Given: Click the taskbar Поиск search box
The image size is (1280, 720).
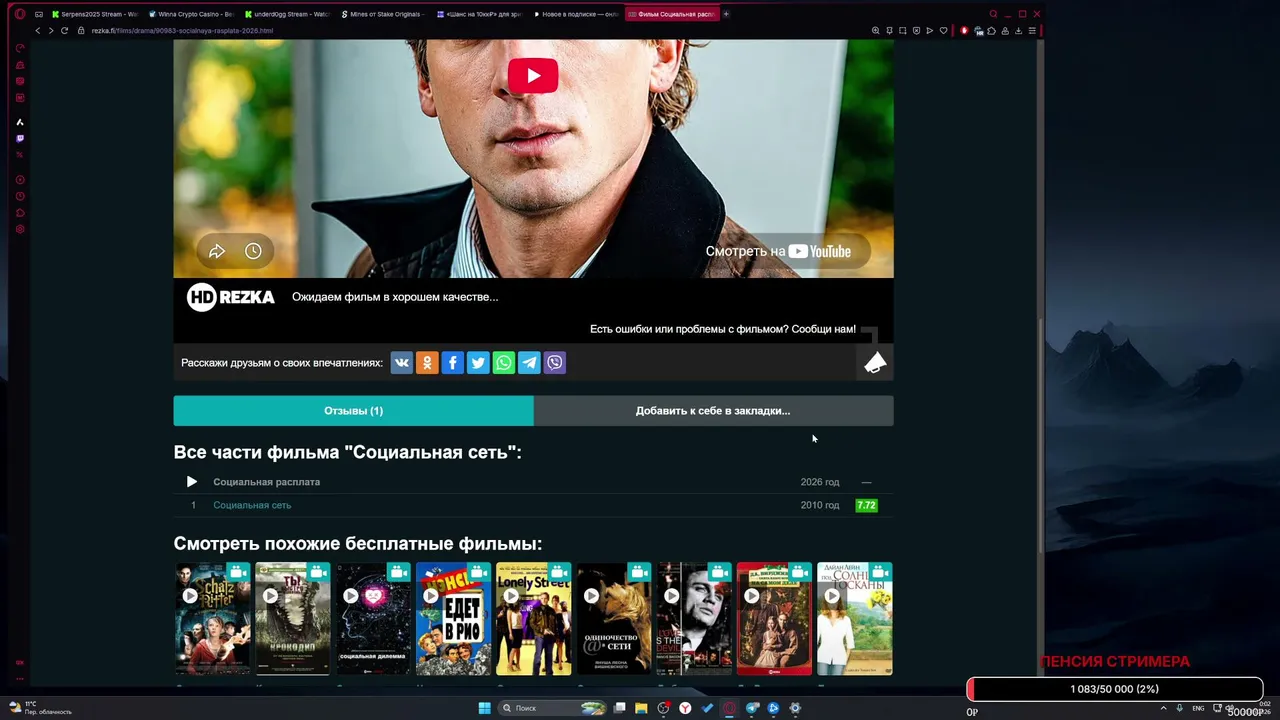Looking at the screenshot, I should (553, 708).
